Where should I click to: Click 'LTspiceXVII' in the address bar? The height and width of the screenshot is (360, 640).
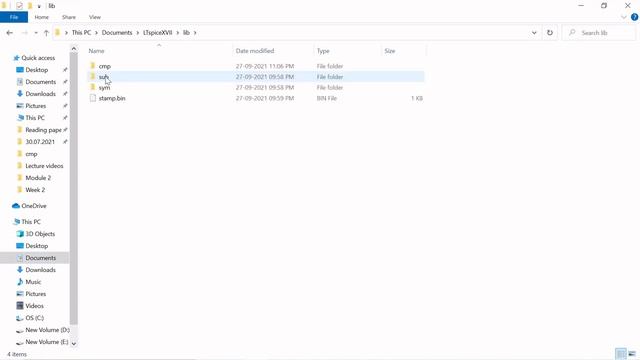click(x=158, y=33)
